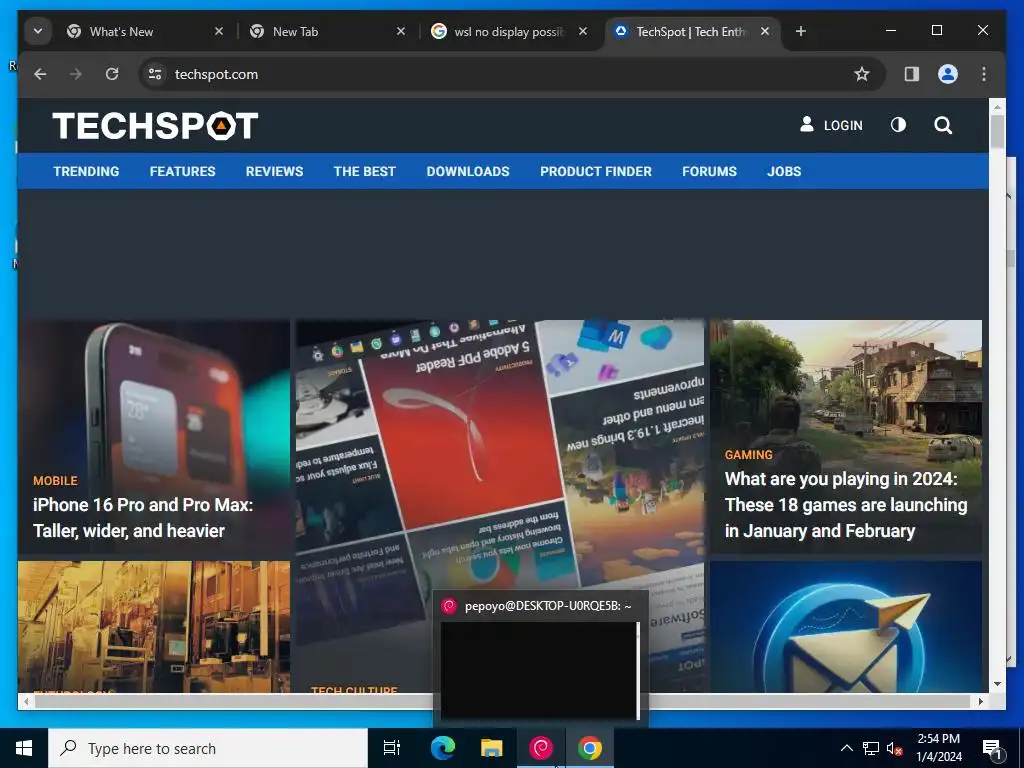Open the REVIEWS section

pos(274,172)
